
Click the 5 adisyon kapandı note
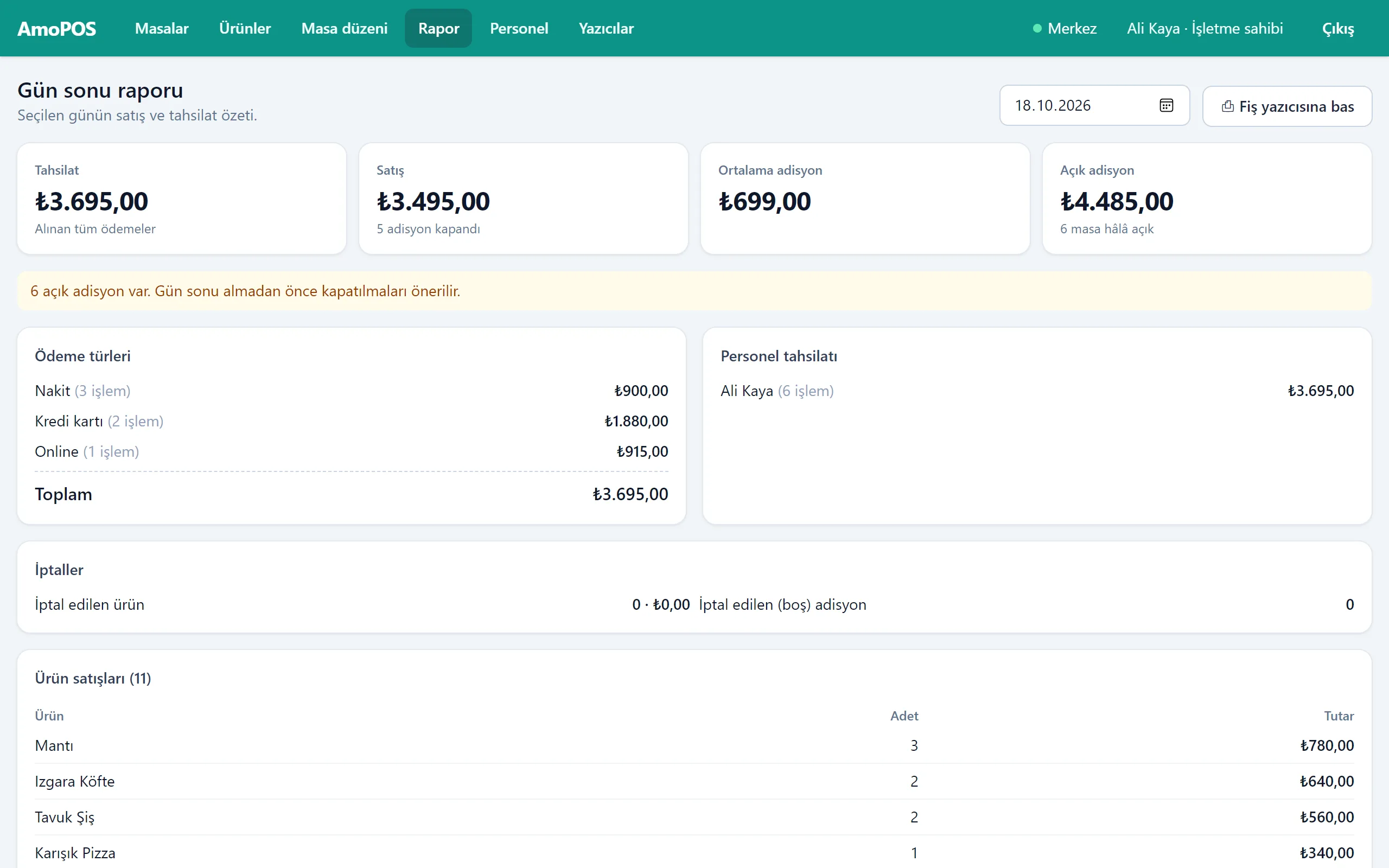point(428,228)
